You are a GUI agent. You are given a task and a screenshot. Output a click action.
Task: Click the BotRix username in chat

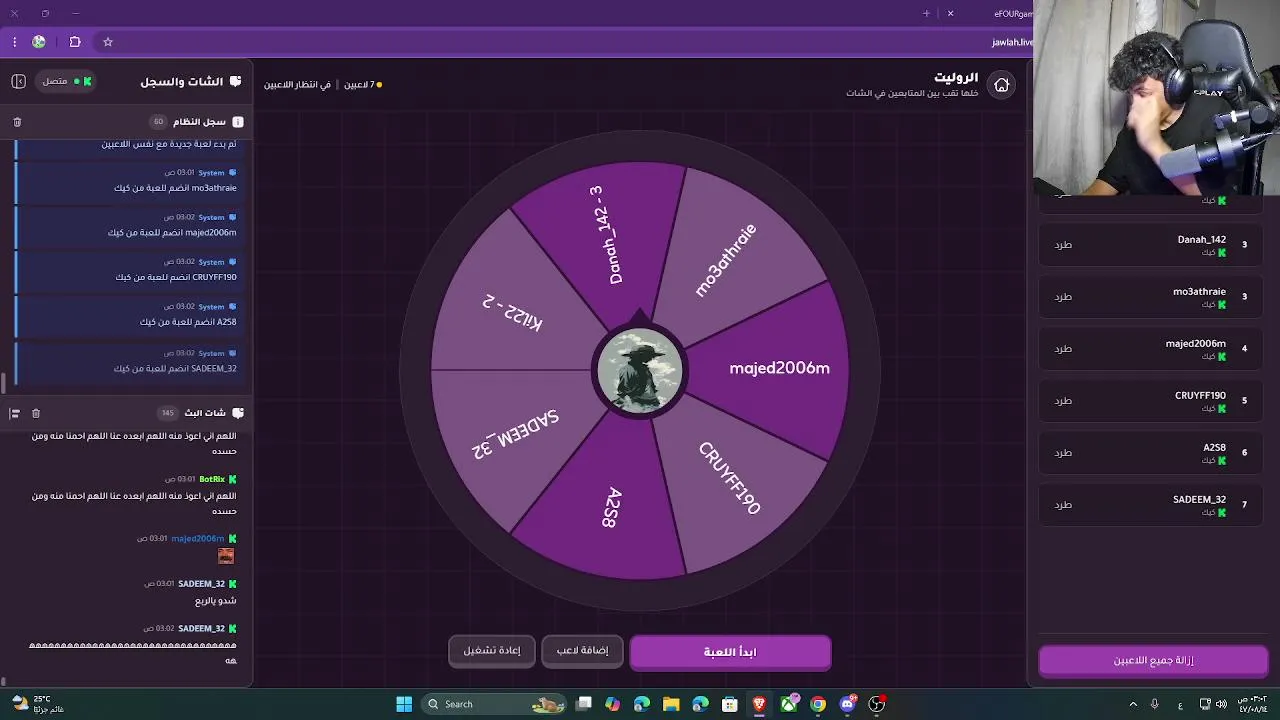(x=212, y=480)
